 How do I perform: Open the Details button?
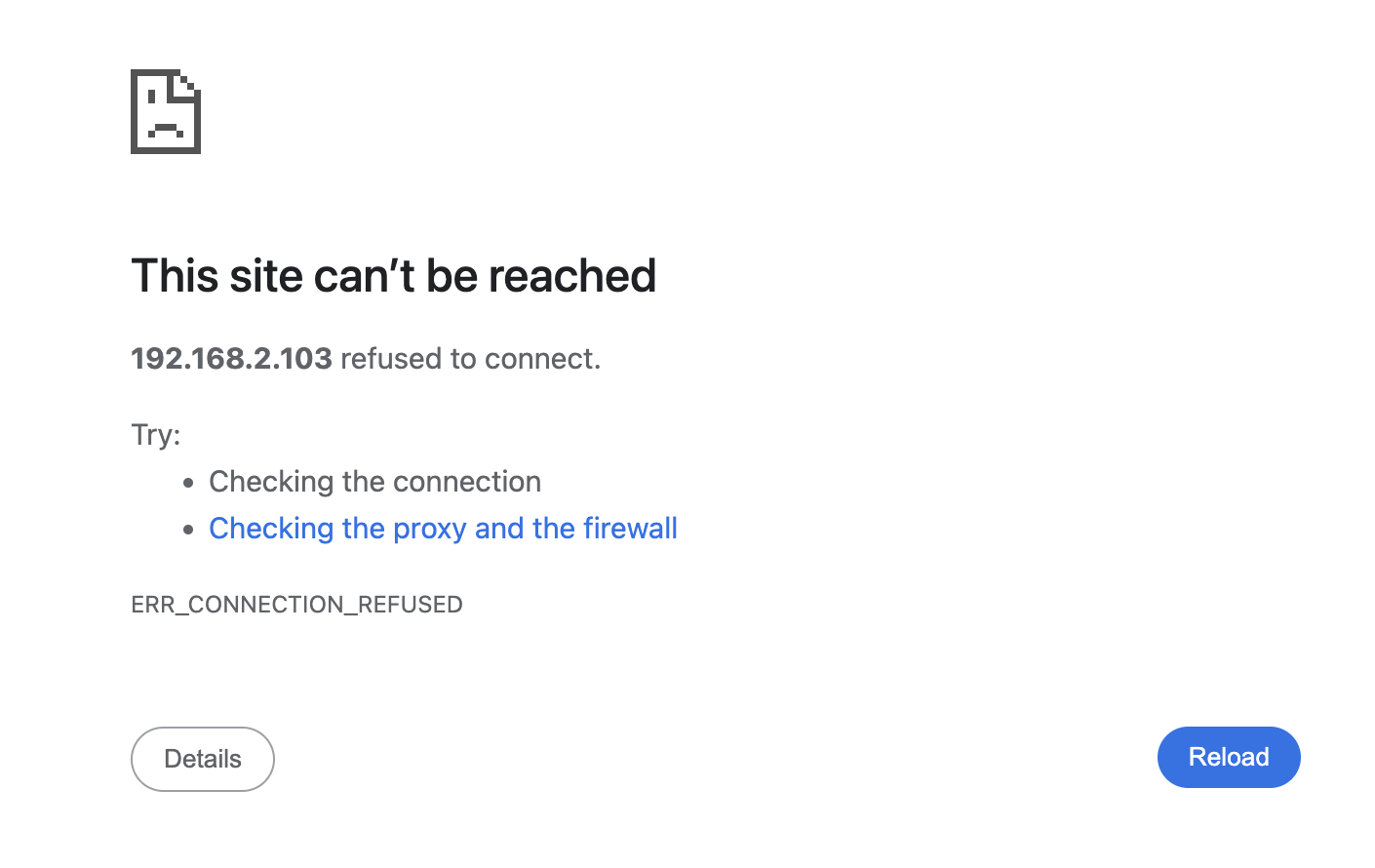pyautogui.click(x=203, y=759)
